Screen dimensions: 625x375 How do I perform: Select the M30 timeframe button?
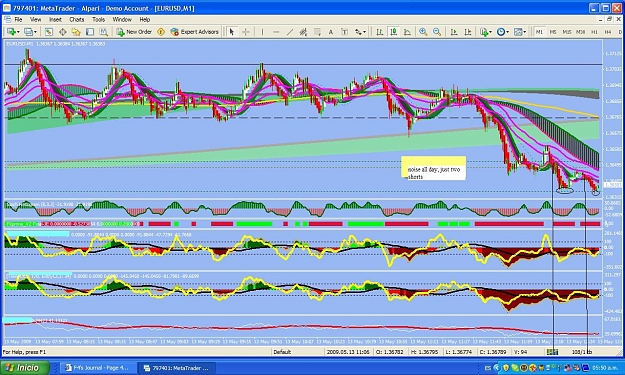tap(580, 32)
